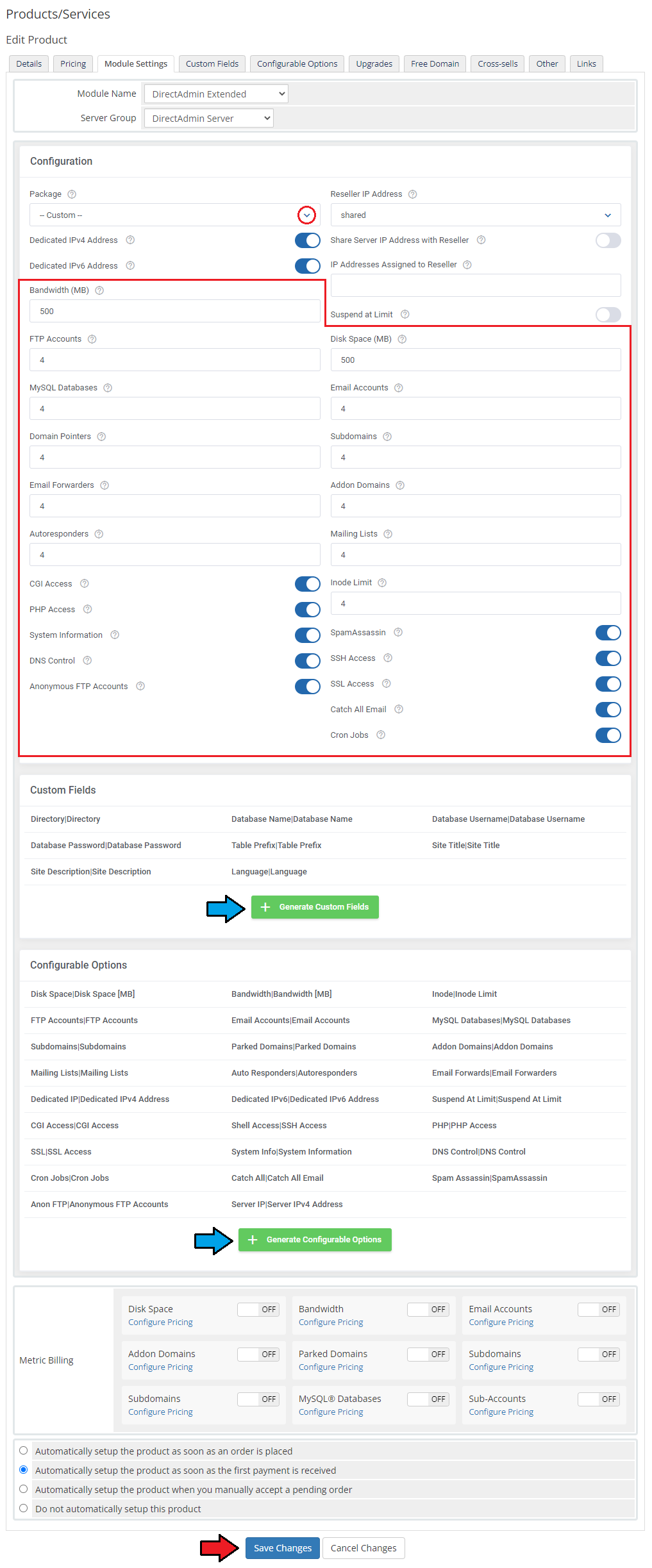Viewport: 652px width, 1568px height.
Task: Select setup when order is placed radio
Action: pos(24,1451)
